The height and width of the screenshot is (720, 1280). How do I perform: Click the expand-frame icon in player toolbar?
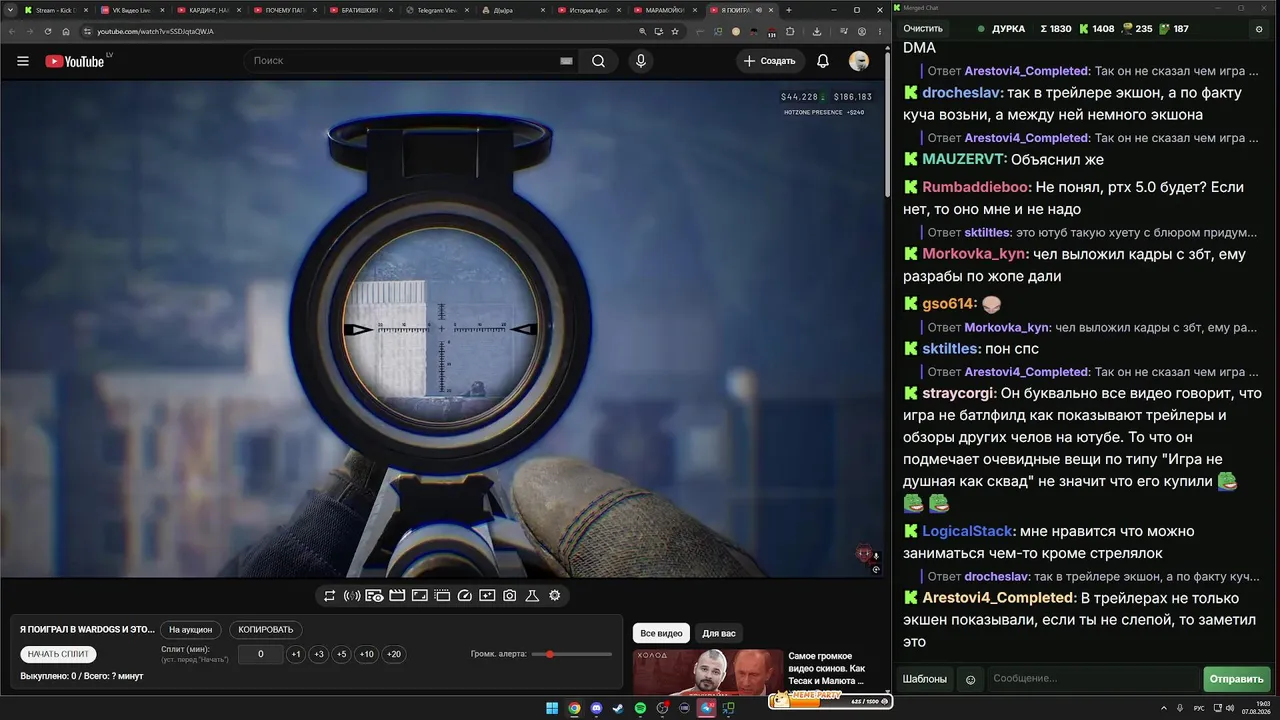(x=420, y=595)
